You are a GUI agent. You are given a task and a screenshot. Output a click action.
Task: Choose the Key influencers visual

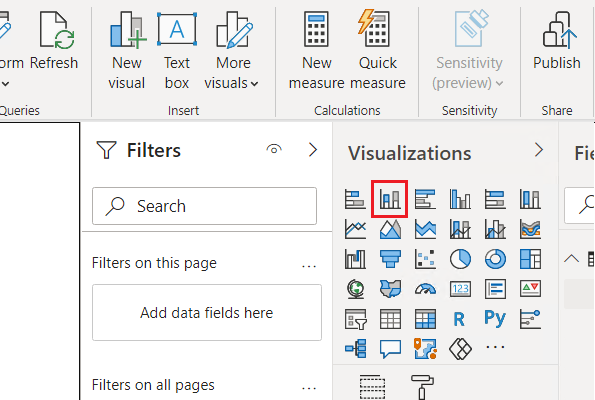[530, 319]
